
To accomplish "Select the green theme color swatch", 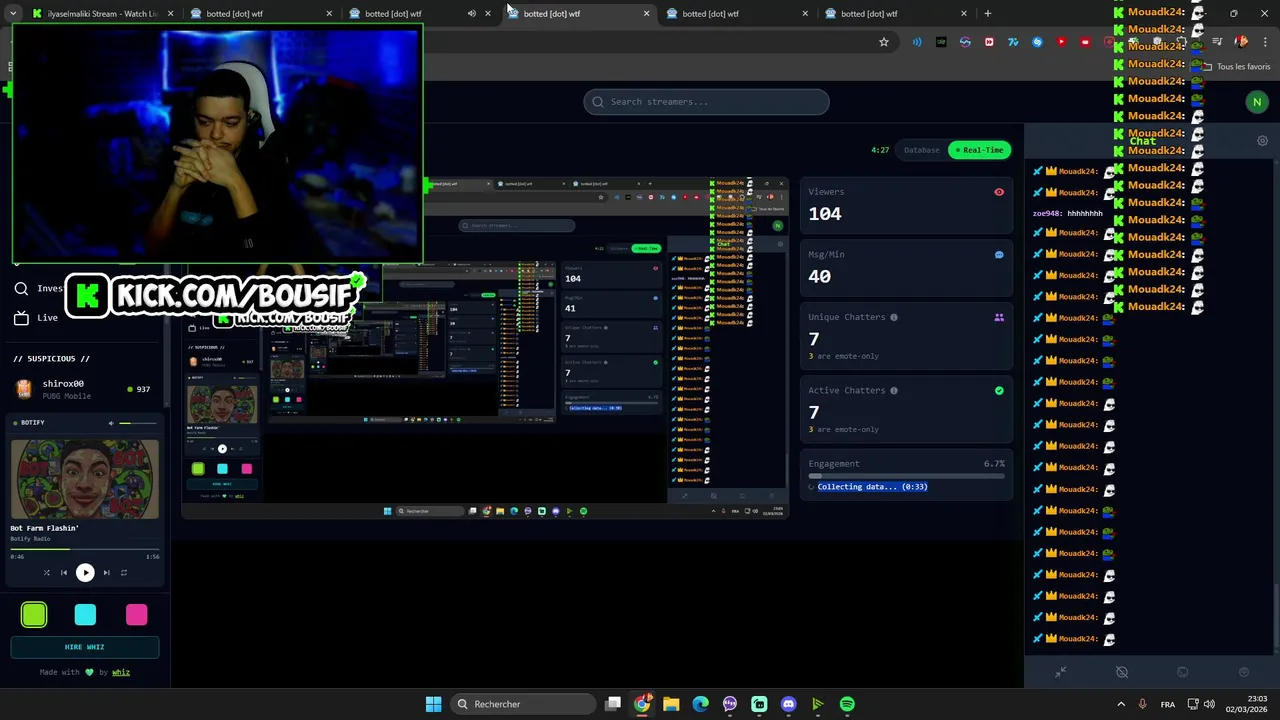I will pos(34,615).
